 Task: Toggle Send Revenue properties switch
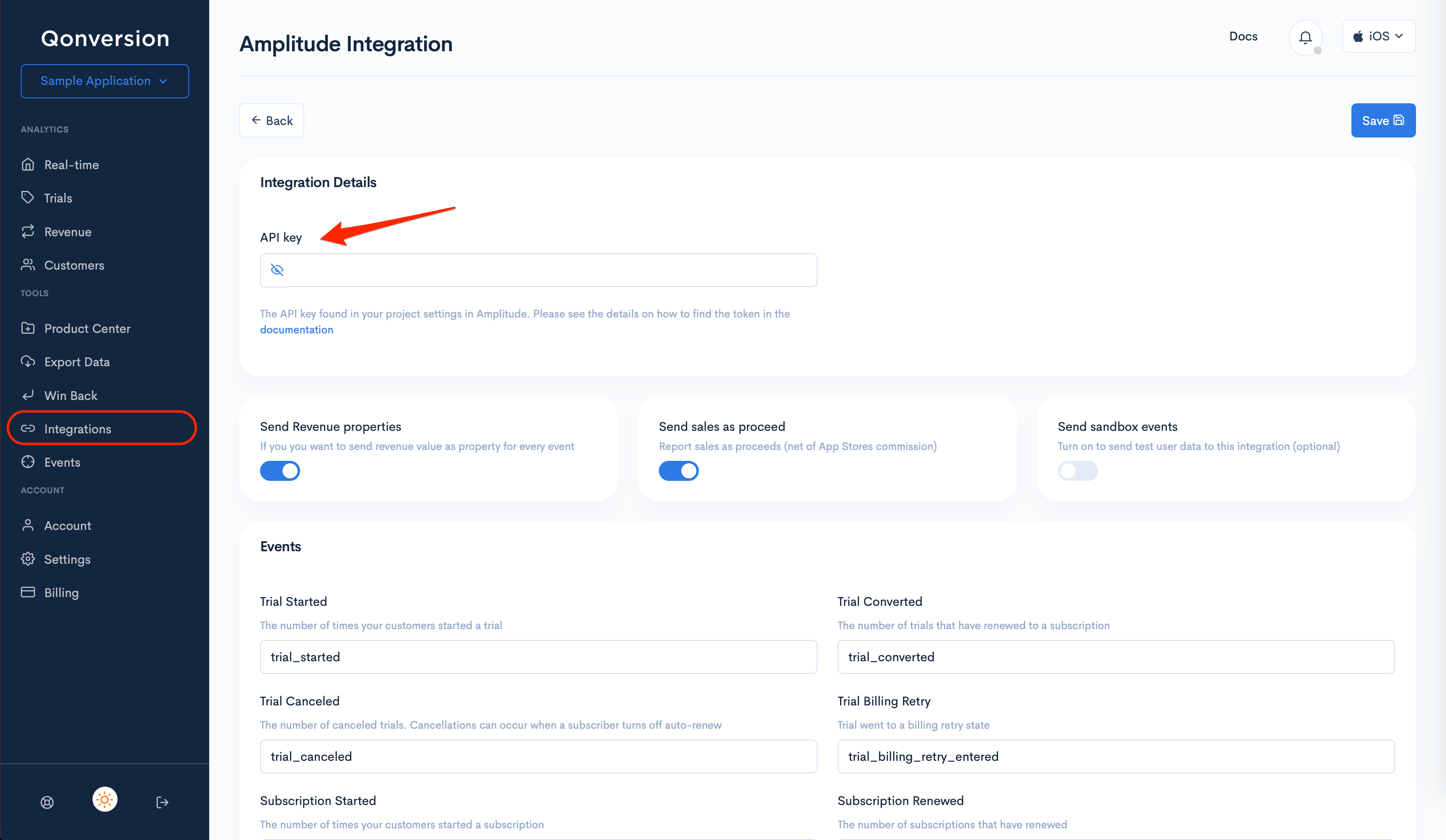[280, 471]
